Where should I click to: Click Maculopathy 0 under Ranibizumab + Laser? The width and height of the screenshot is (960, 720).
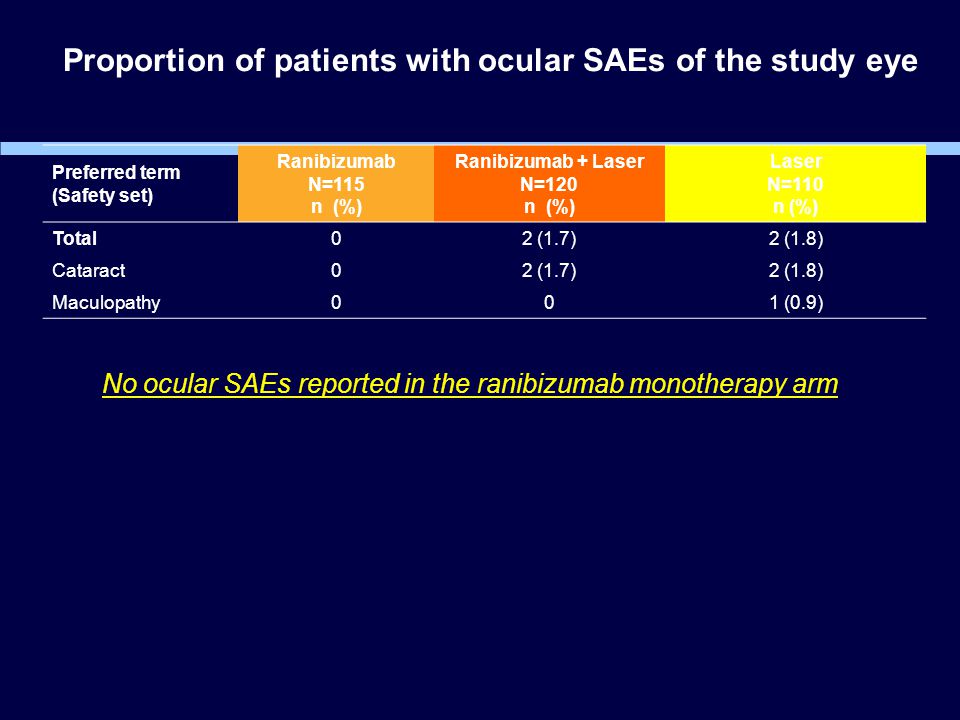point(549,302)
